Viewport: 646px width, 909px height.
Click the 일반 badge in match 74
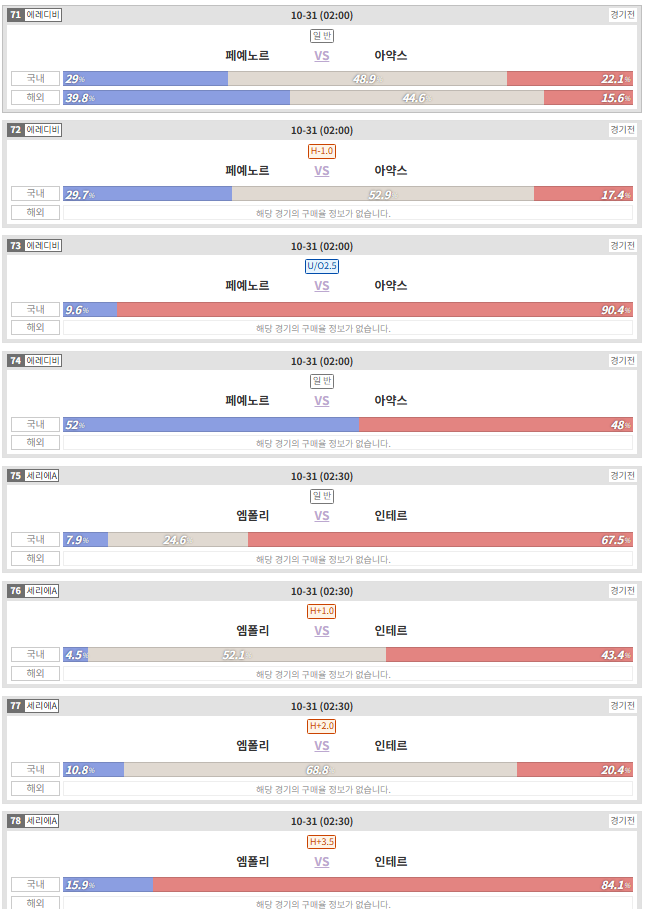pyautogui.click(x=322, y=381)
